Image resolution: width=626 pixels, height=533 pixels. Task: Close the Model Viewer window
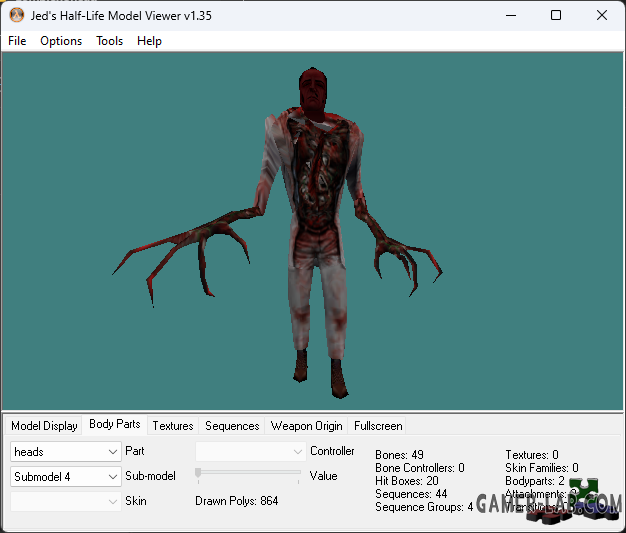602,16
